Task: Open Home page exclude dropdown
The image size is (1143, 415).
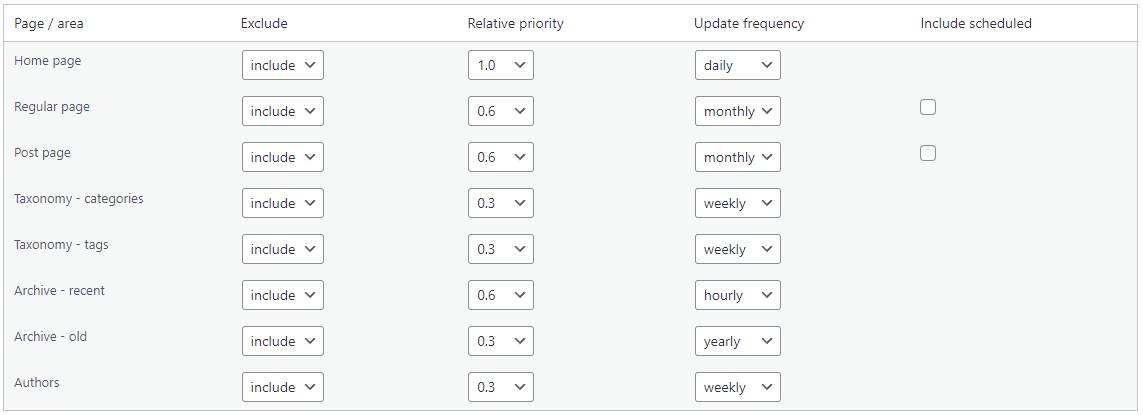Action: tap(282, 66)
